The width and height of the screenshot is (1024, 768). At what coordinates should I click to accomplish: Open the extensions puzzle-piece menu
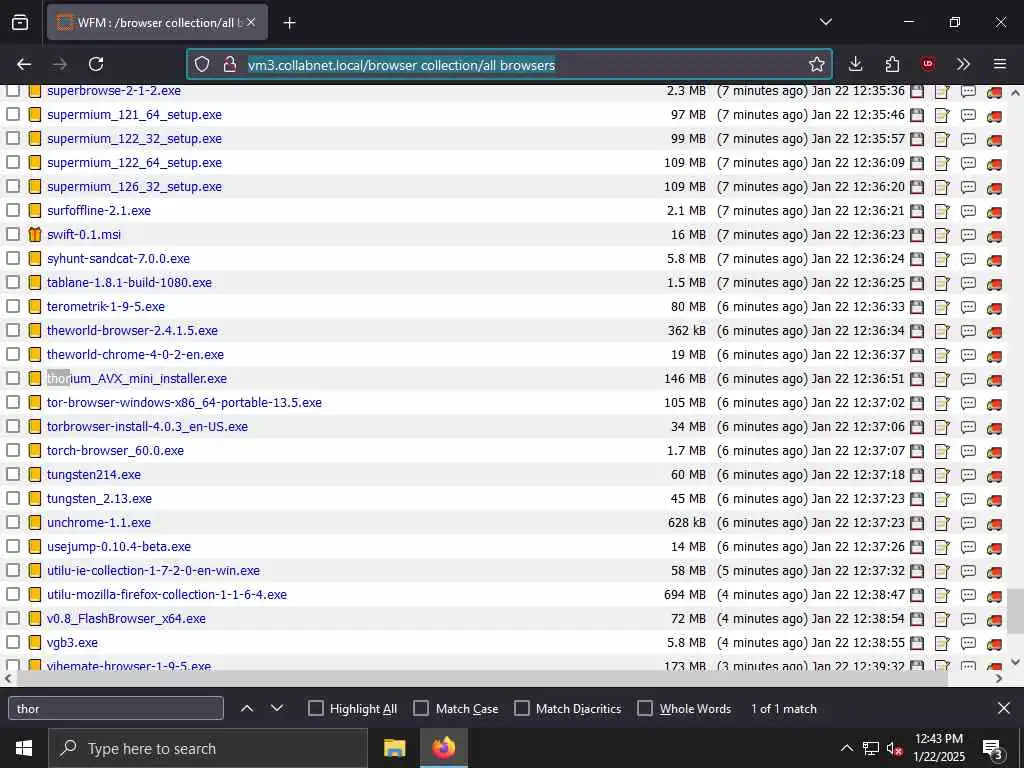[x=892, y=64]
